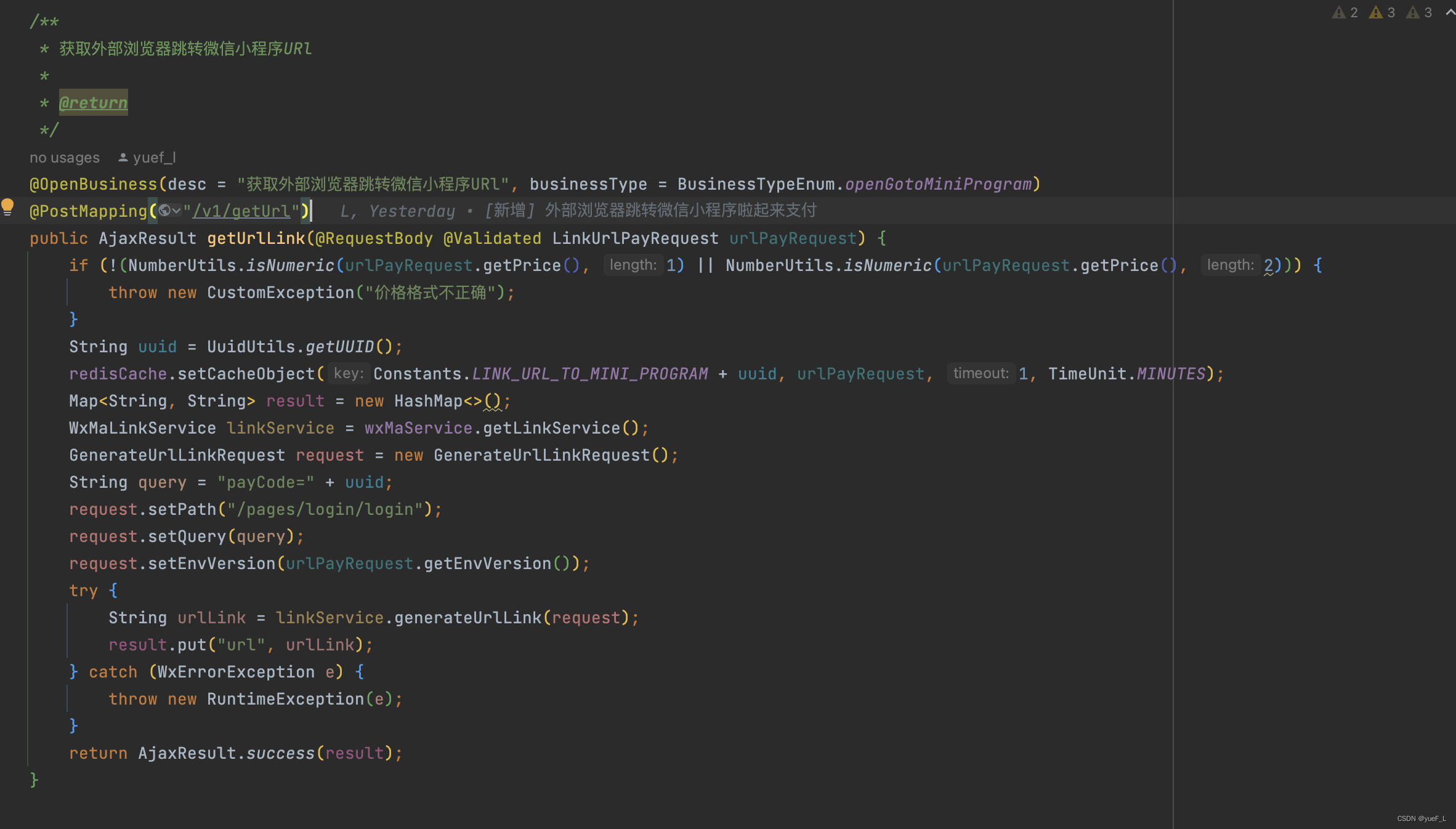1456x829 pixels.
Task: Open the dropdown arrow beside the globe icon
Action: (x=177, y=211)
